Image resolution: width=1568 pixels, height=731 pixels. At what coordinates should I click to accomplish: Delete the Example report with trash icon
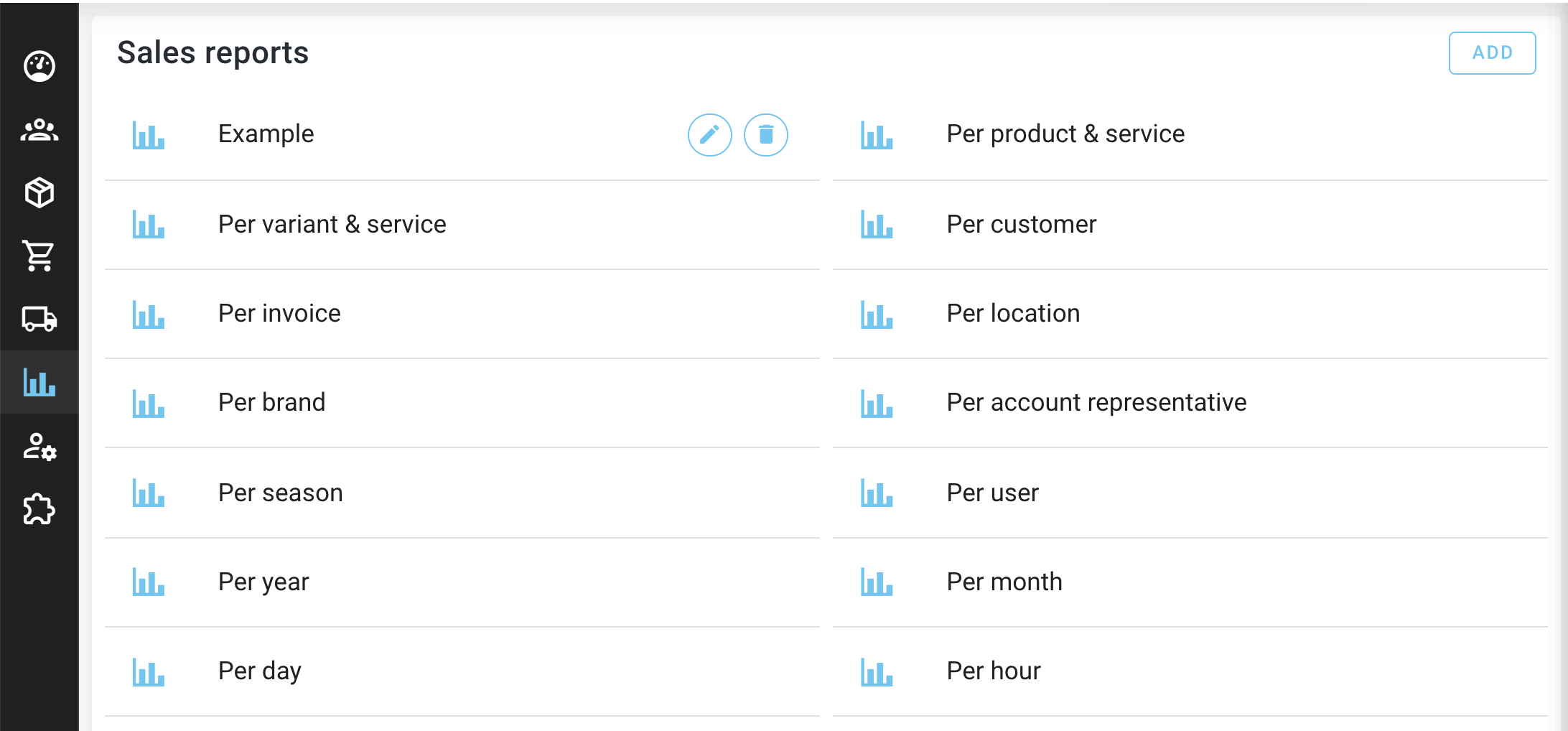765,135
